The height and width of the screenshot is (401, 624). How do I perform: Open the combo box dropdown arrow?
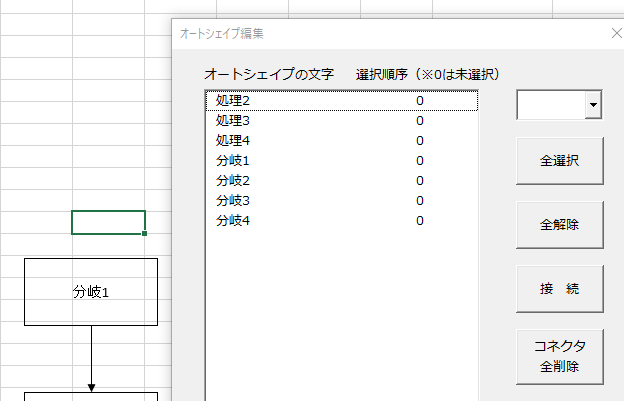point(593,105)
